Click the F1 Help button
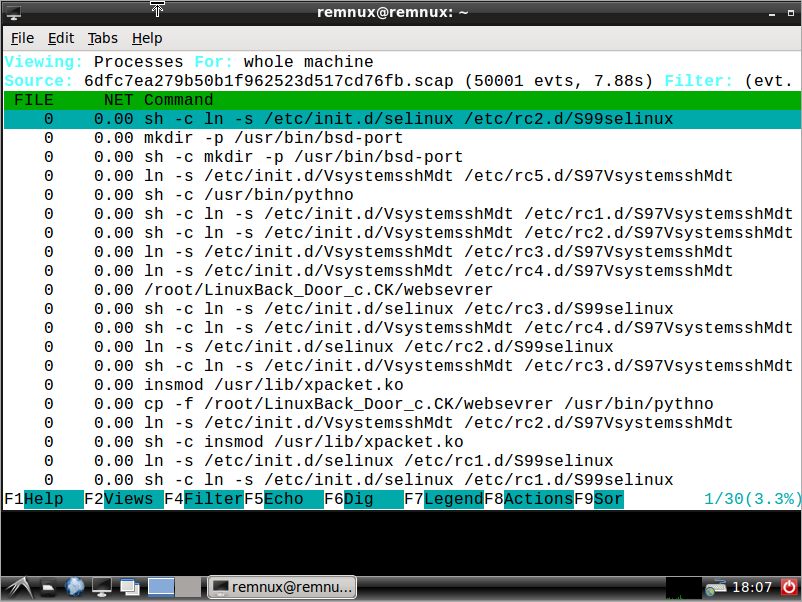 tap(43, 499)
